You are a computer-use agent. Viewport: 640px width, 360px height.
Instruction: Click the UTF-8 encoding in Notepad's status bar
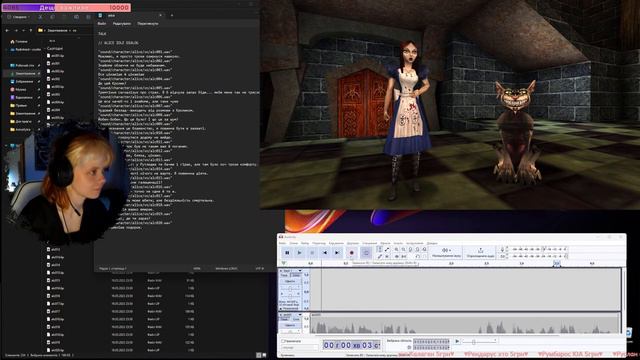pyautogui.click(x=260, y=269)
